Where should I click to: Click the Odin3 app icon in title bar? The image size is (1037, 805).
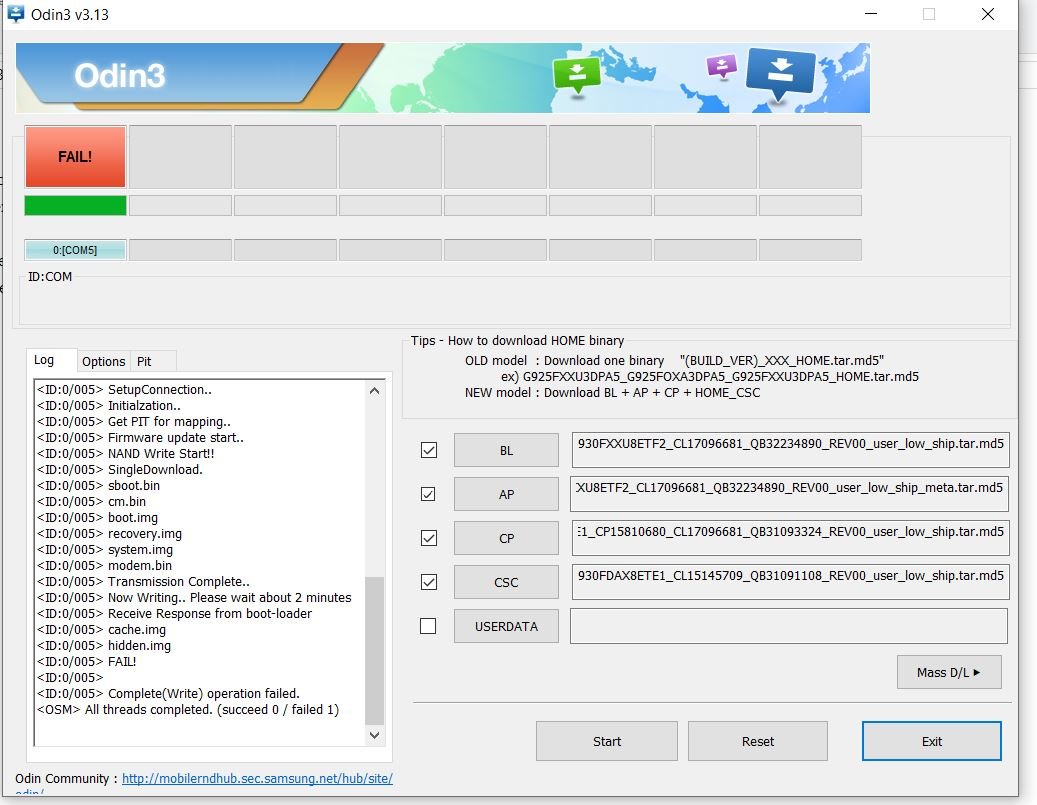15,13
